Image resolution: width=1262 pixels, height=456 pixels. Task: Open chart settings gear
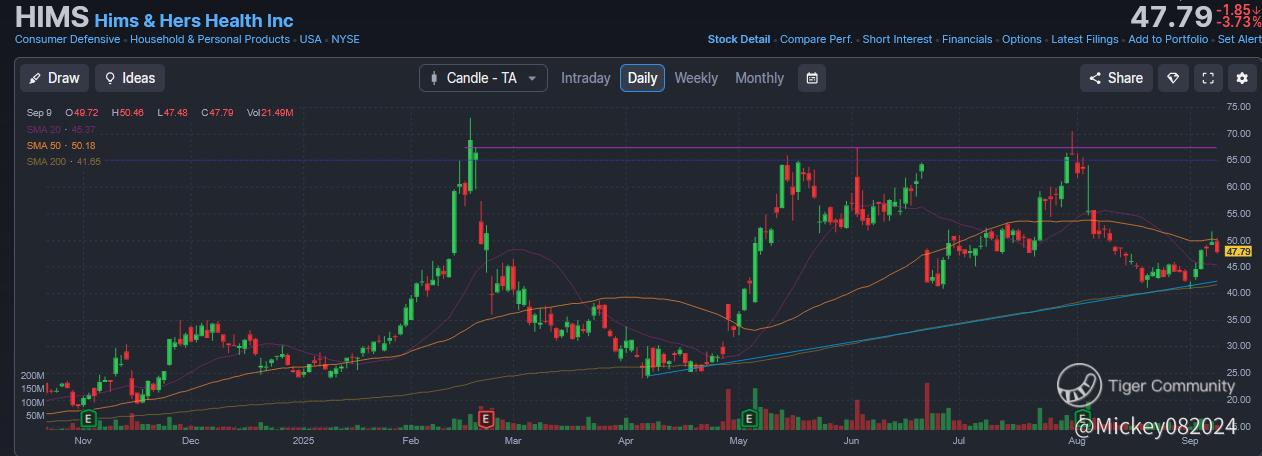[1242, 78]
